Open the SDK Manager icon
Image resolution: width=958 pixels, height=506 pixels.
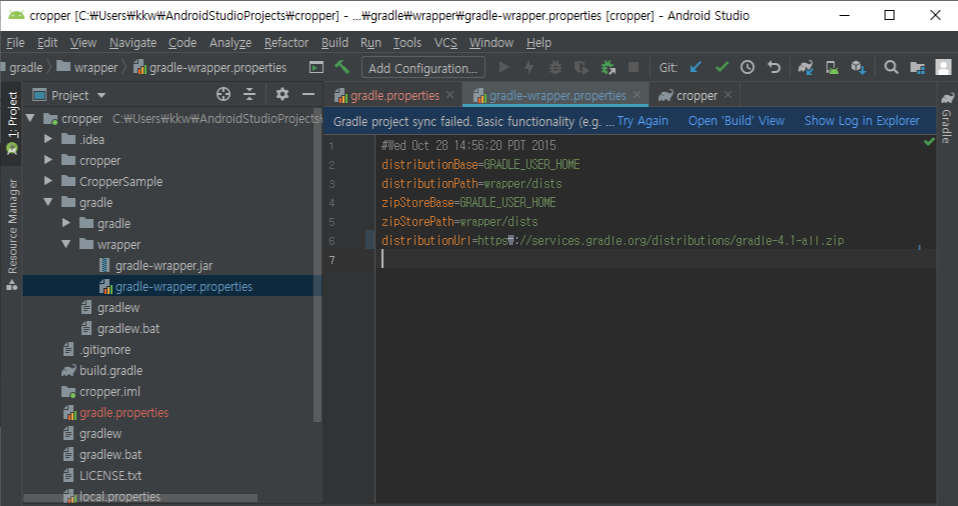coord(858,67)
